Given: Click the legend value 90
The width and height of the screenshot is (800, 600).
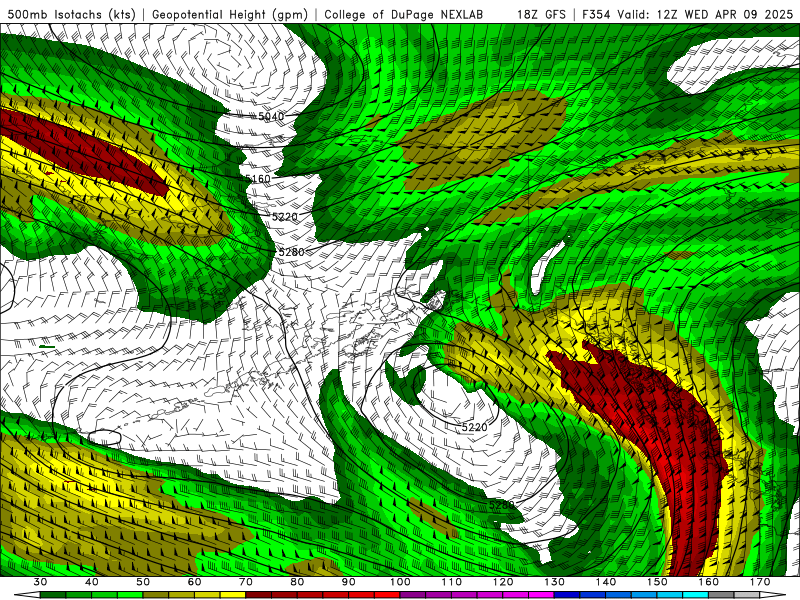Looking at the screenshot, I should click(349, 582).
